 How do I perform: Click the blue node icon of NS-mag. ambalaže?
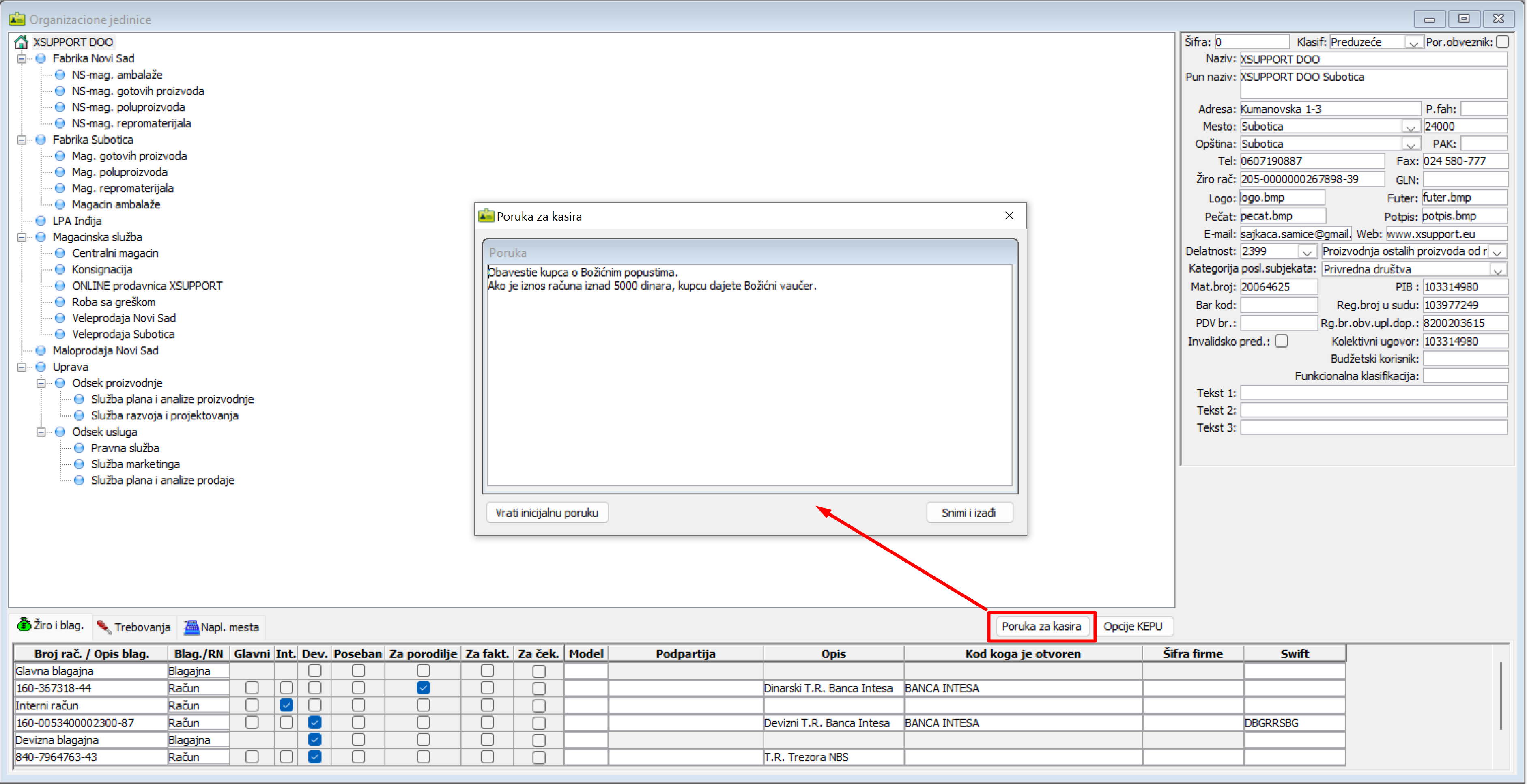tap(60, 75)
